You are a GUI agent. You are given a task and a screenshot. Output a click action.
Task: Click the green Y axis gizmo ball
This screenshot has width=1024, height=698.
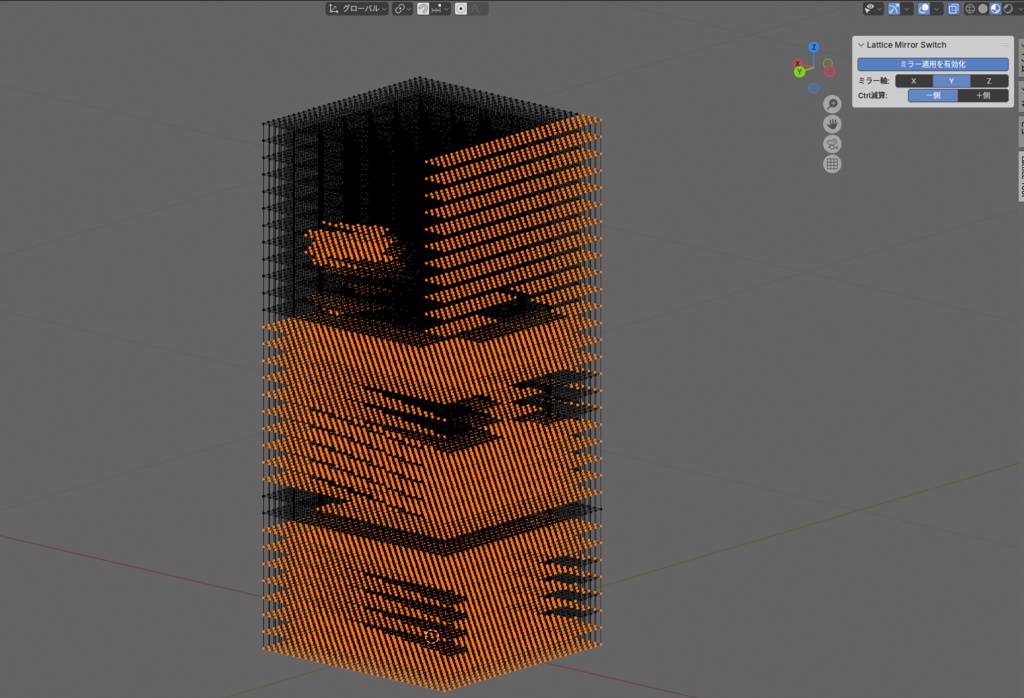(799, 72)
